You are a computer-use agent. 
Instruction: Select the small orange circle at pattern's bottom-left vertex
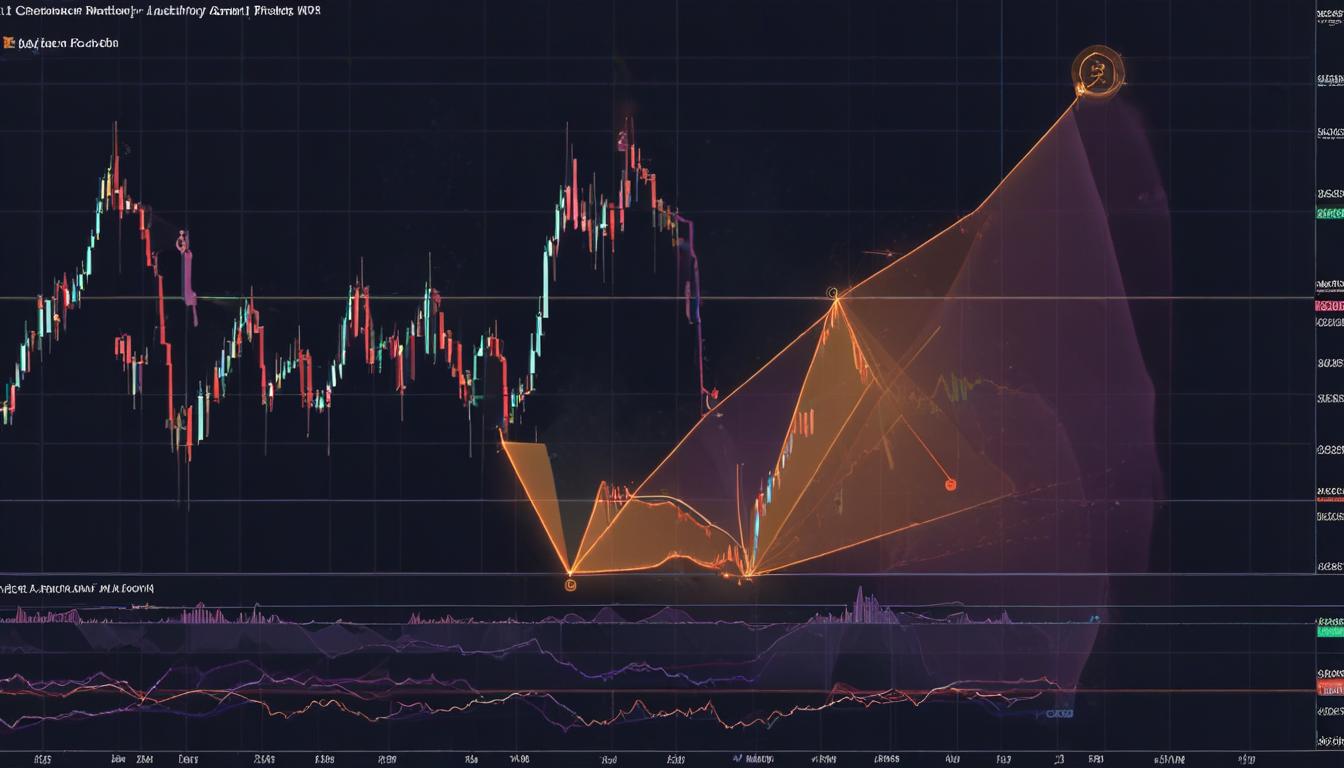pos(570,584)
